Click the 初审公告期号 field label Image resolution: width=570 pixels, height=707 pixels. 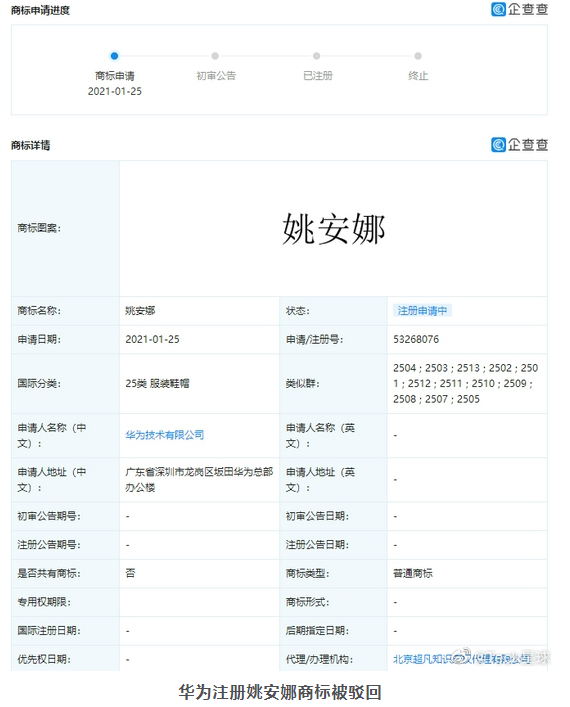coord(49,516)
